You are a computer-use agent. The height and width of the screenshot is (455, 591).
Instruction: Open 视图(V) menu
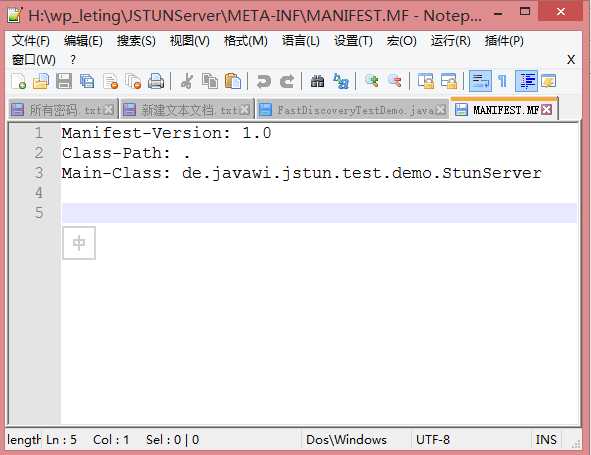(190, 41)
